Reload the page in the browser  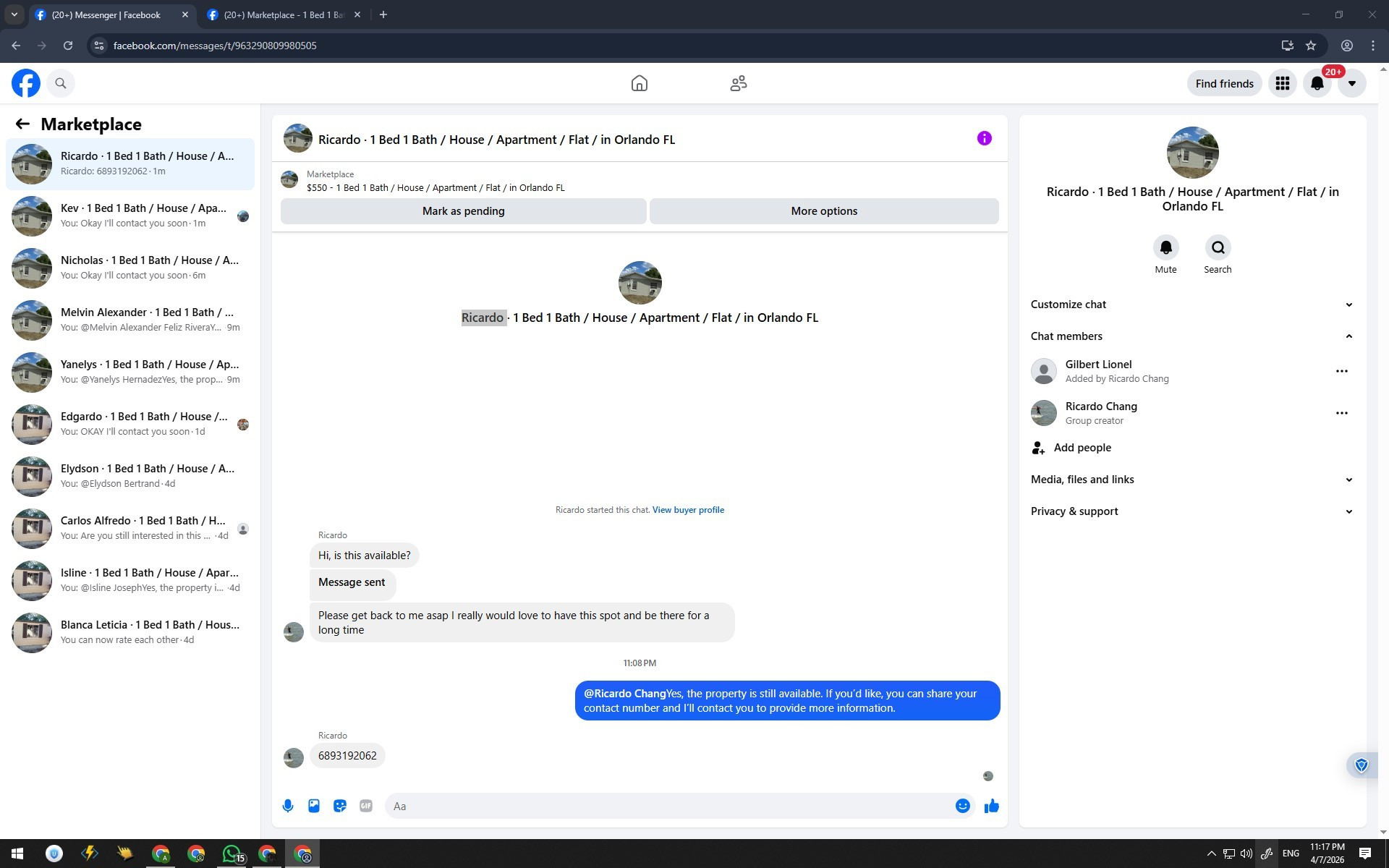[x=68, y=46]
